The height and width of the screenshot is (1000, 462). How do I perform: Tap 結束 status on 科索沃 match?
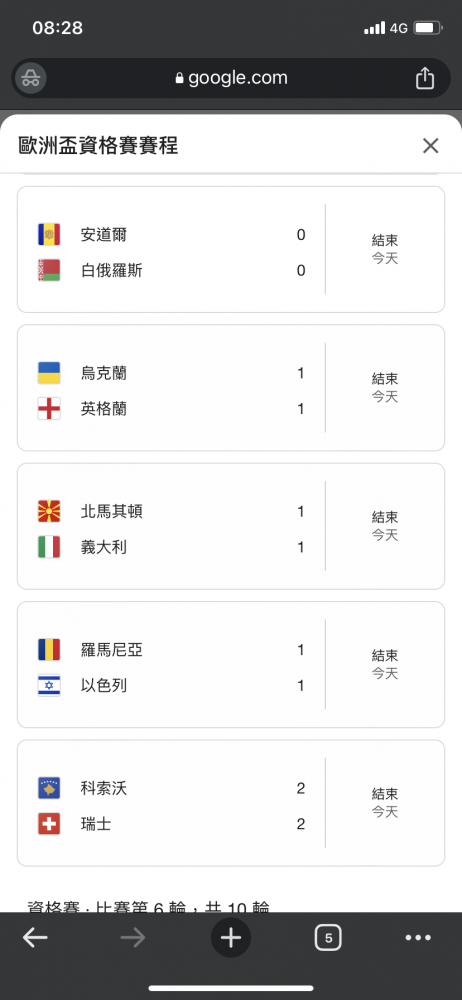(385, 794)
